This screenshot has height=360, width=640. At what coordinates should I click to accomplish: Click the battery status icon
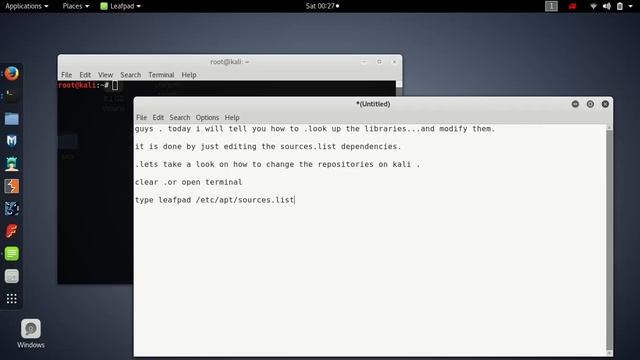pyautogui.click(x=620, y=6)
